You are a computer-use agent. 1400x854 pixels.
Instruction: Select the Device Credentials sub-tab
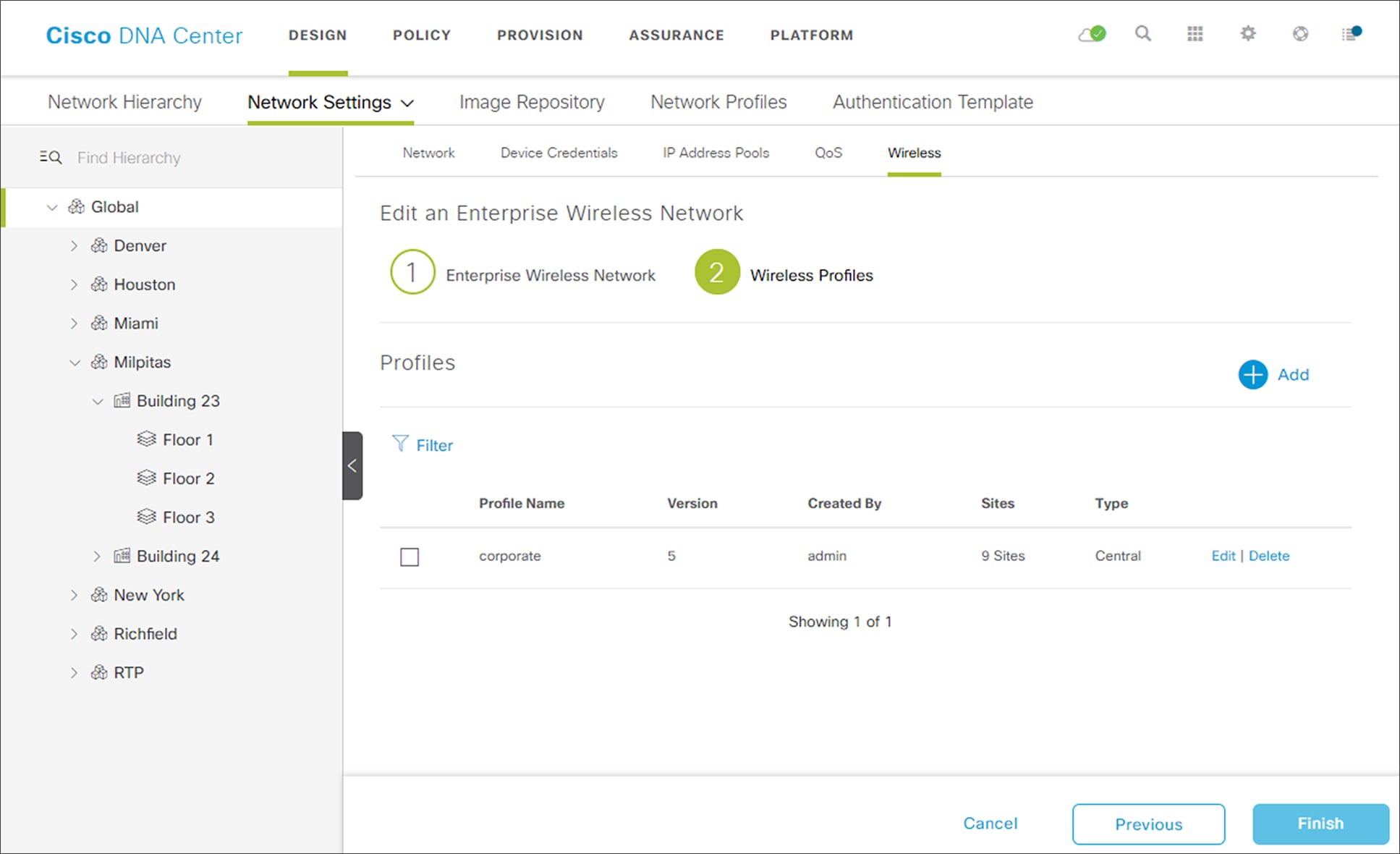(x=559, y=153)
